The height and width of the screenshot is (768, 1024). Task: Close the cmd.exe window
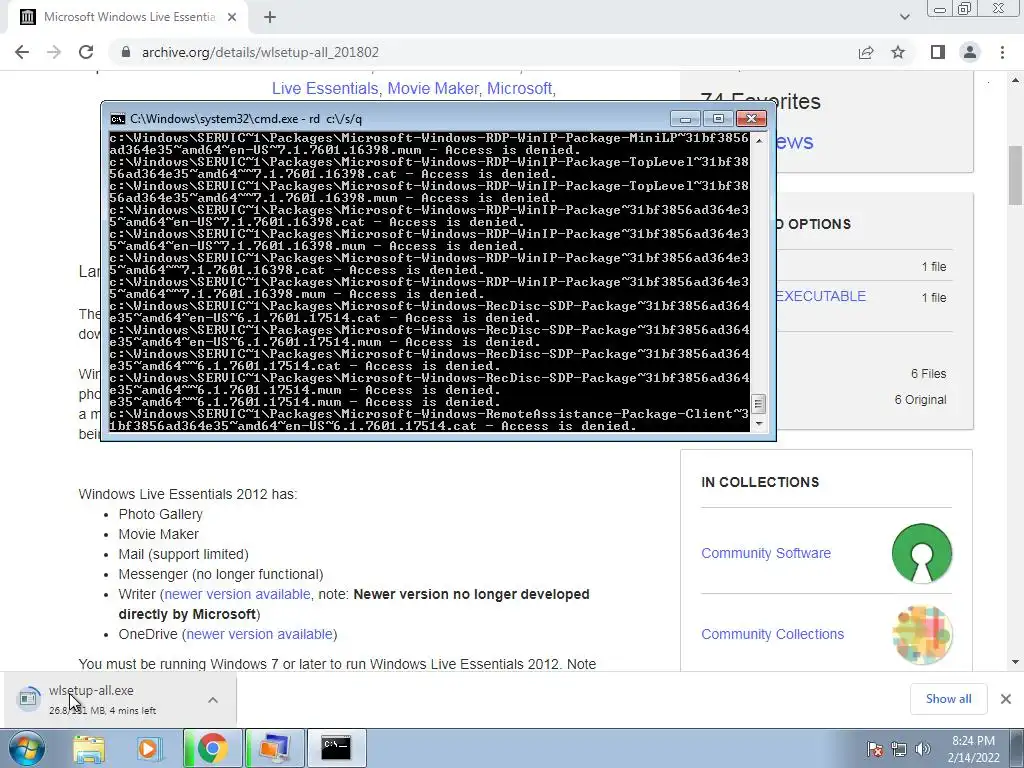[x=751, y=118]
